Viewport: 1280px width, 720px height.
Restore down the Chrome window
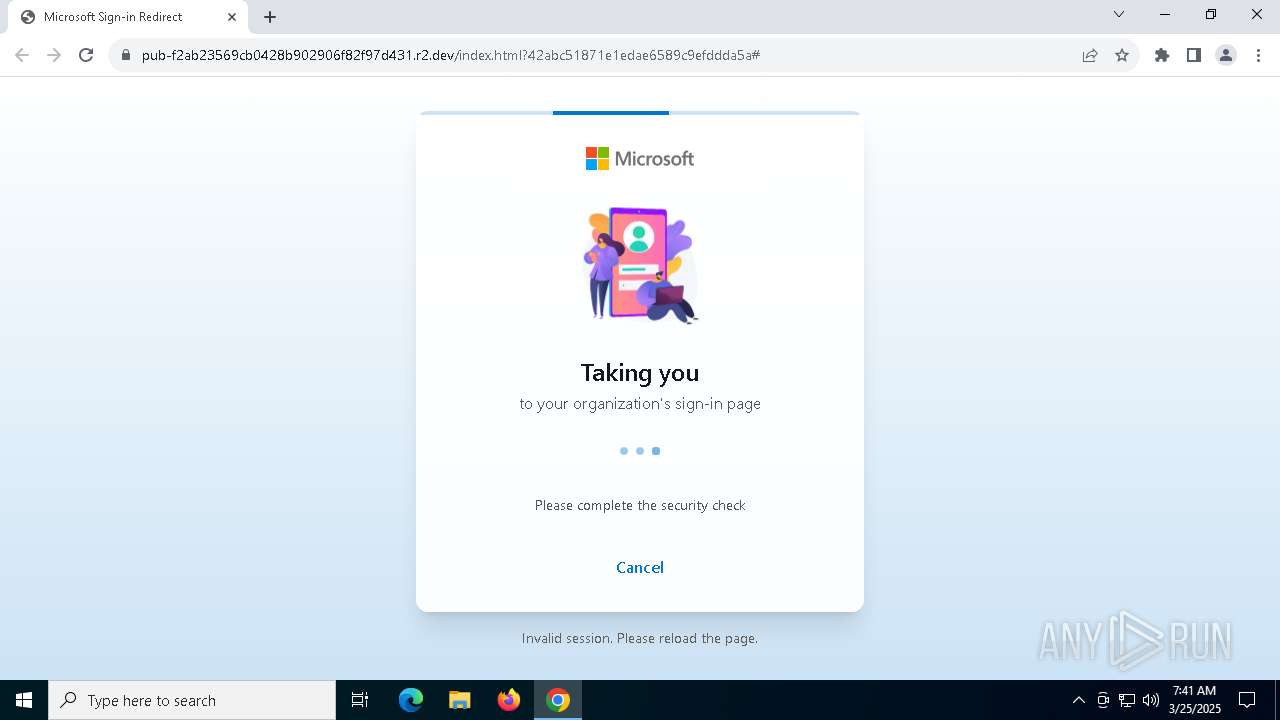[1211, 14]
